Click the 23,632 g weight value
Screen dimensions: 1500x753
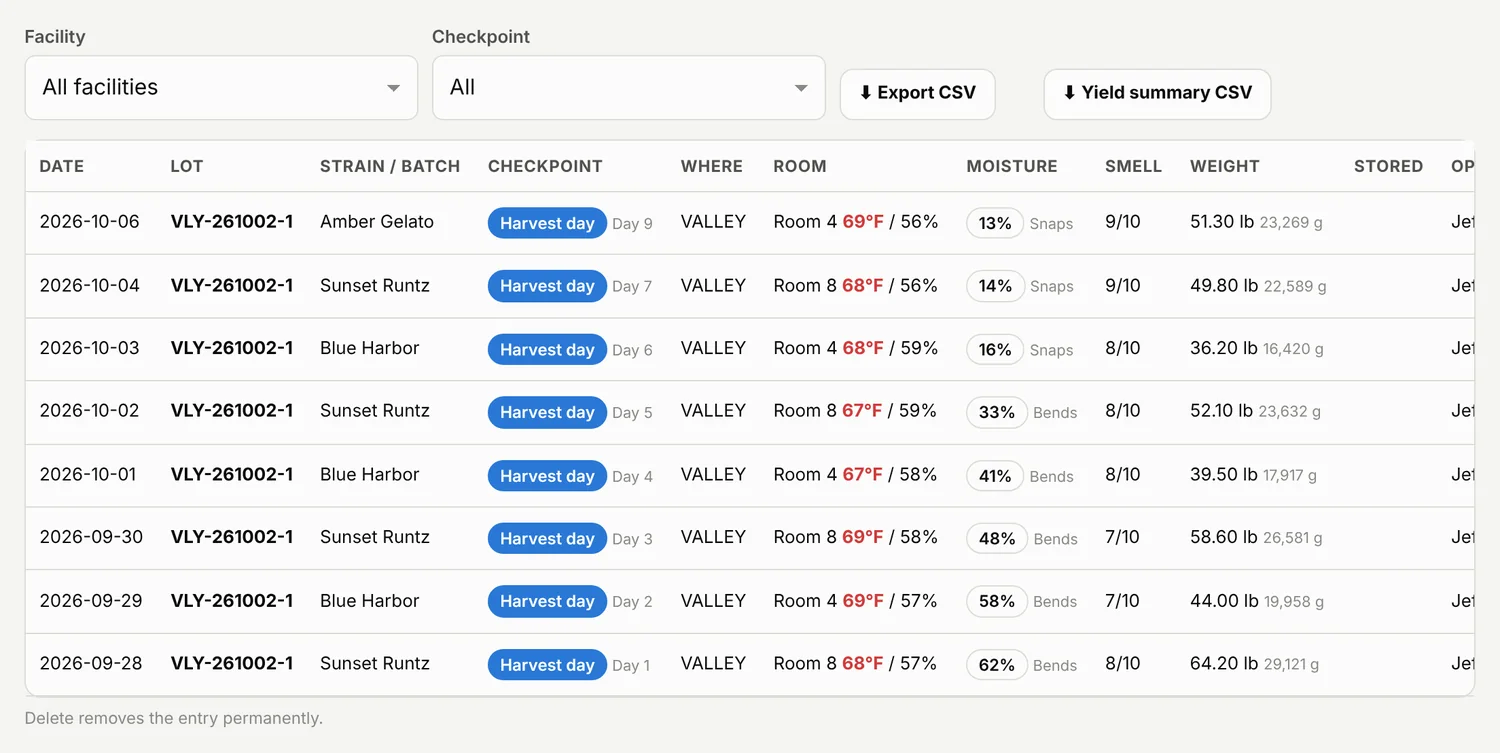click(x=1290, y=412)
